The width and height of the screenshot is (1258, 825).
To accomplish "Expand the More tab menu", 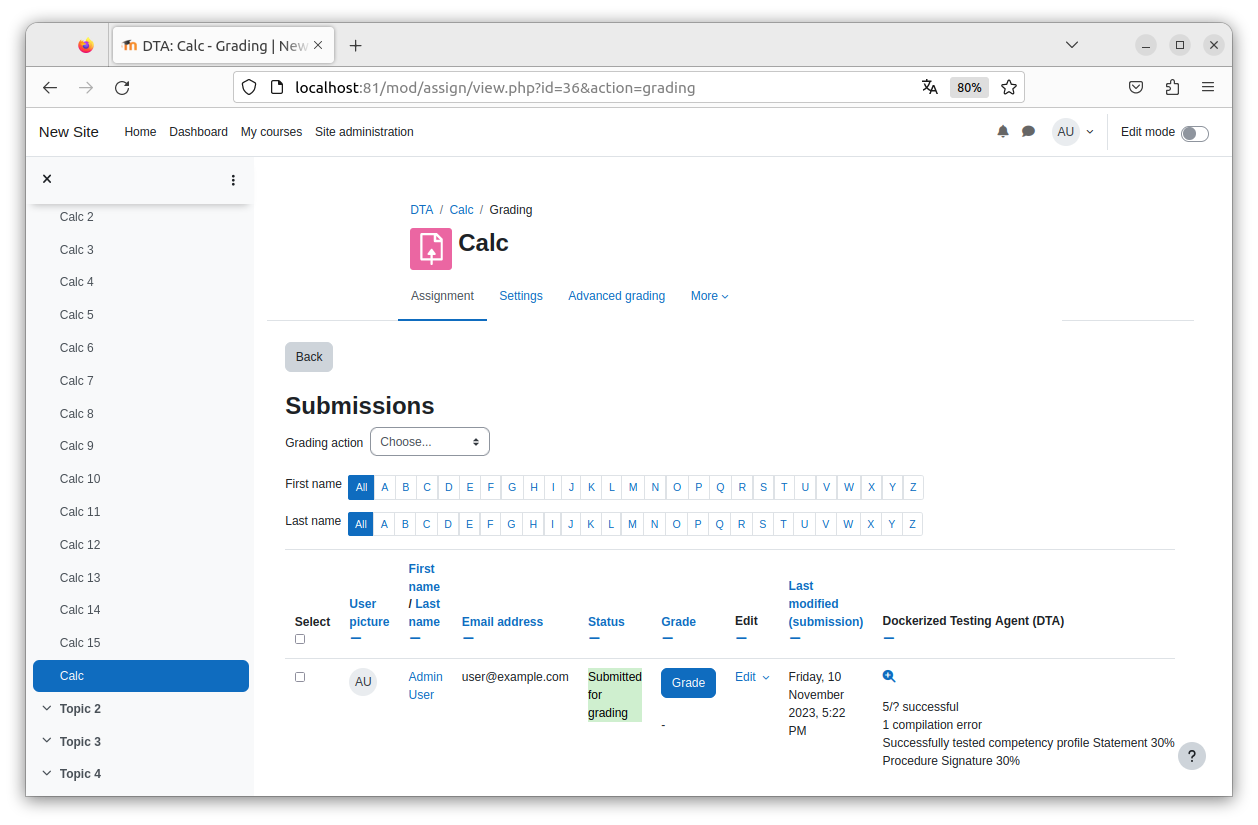I will coord(709,296).
